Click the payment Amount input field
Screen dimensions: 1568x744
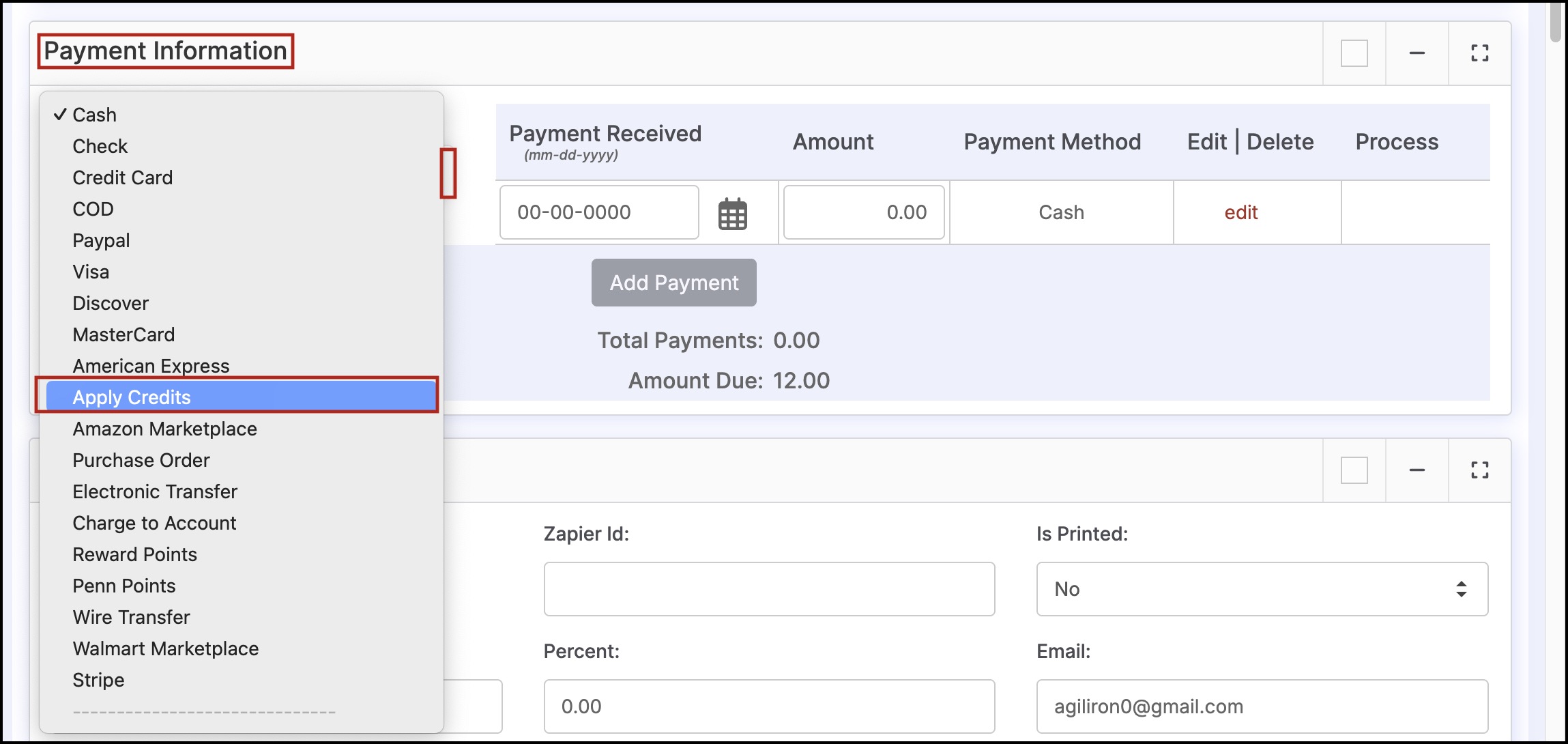[x=863, y=212]
